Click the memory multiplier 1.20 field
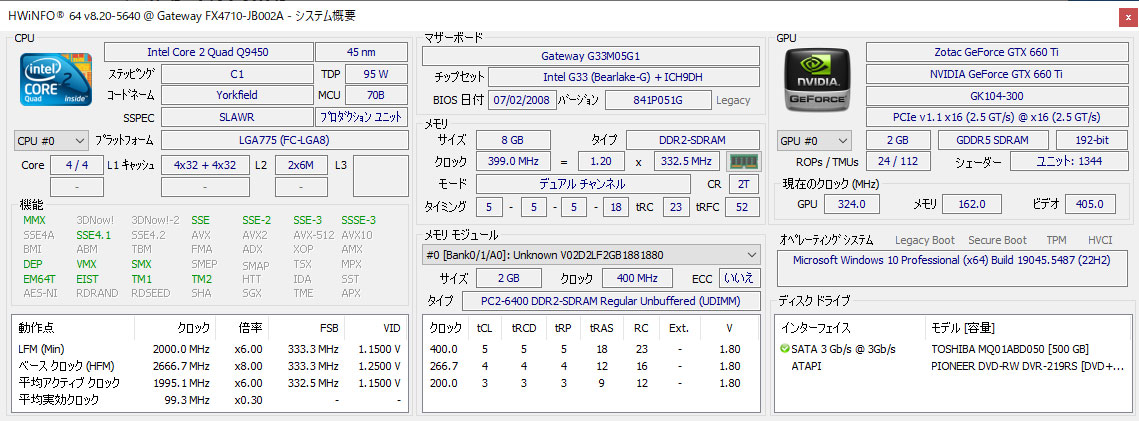 (601, 161)
